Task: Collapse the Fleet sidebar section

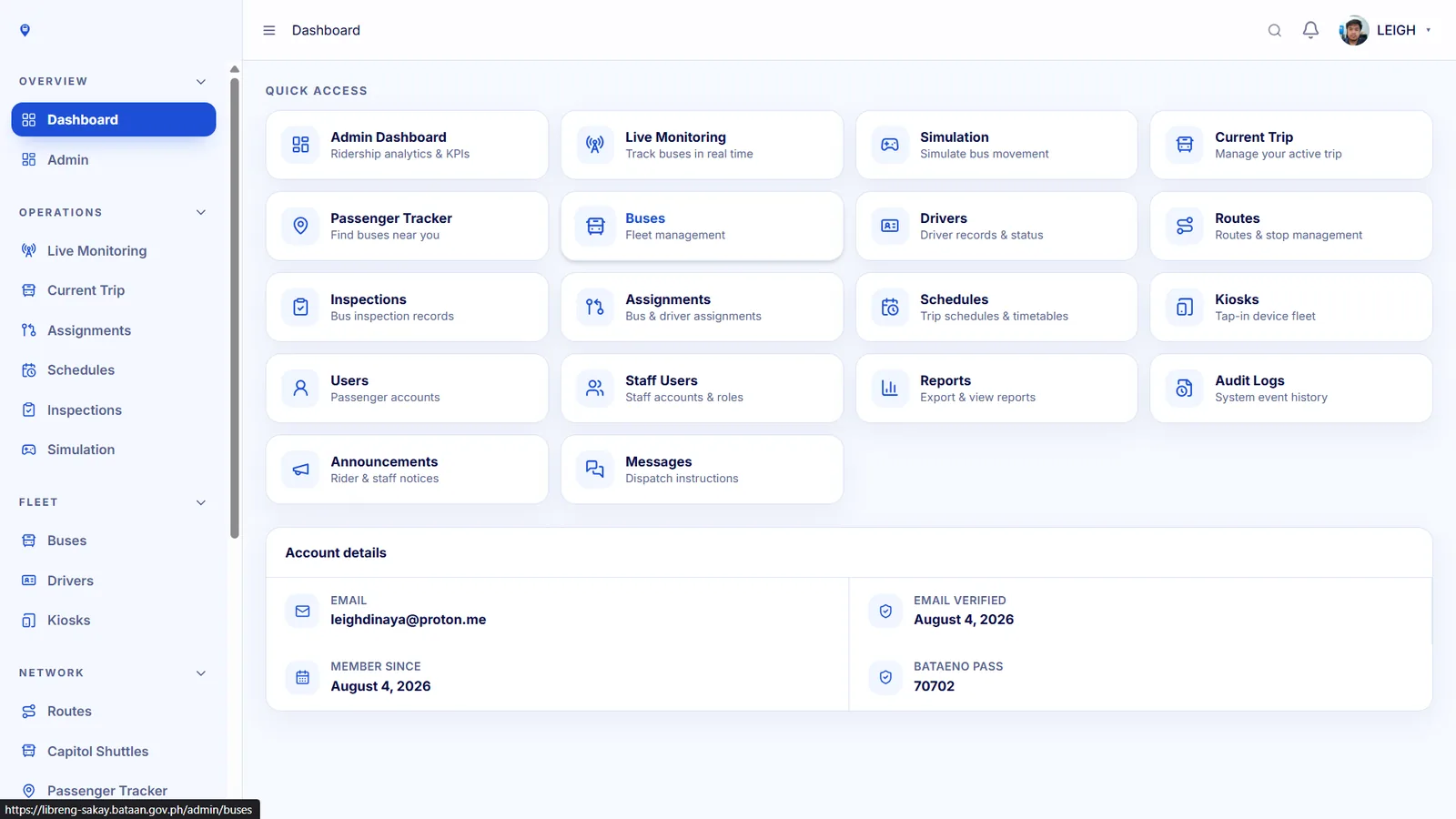Action: pyautogui.click(x=201, y=502)
